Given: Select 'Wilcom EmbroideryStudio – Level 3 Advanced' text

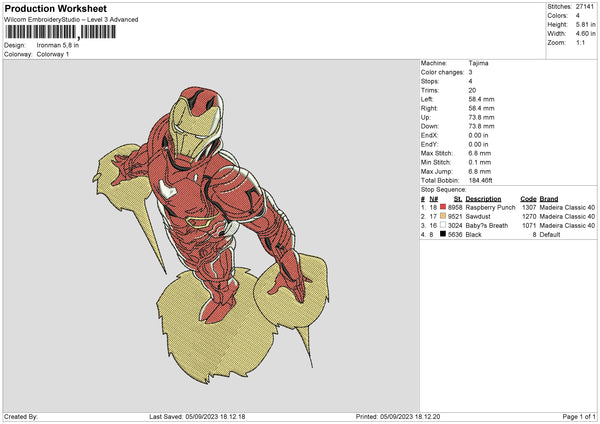Looking at the screenshot, I should tap(71, 20).
